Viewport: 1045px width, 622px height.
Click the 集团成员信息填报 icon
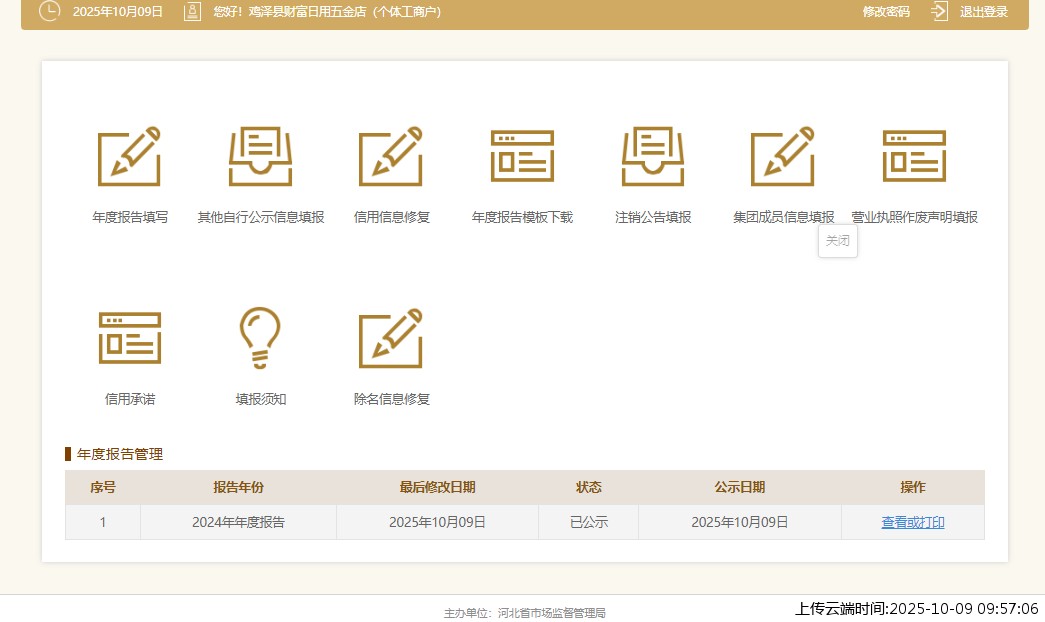[783, 157]
